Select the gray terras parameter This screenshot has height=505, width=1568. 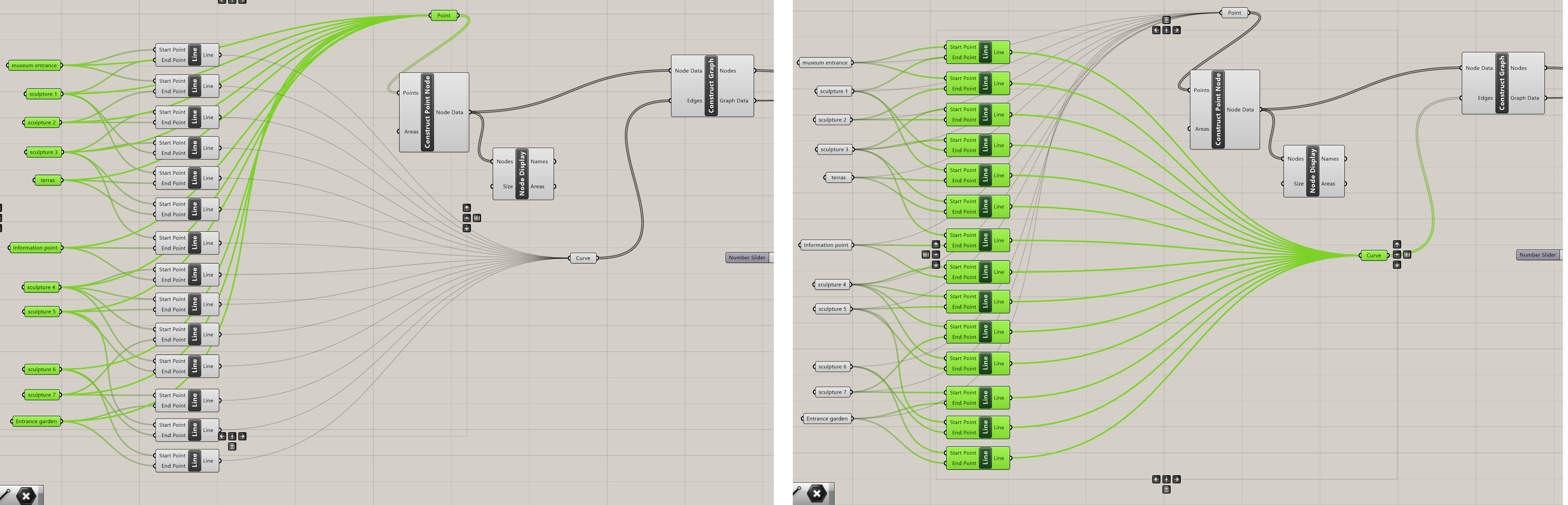(x=838, y=178)
